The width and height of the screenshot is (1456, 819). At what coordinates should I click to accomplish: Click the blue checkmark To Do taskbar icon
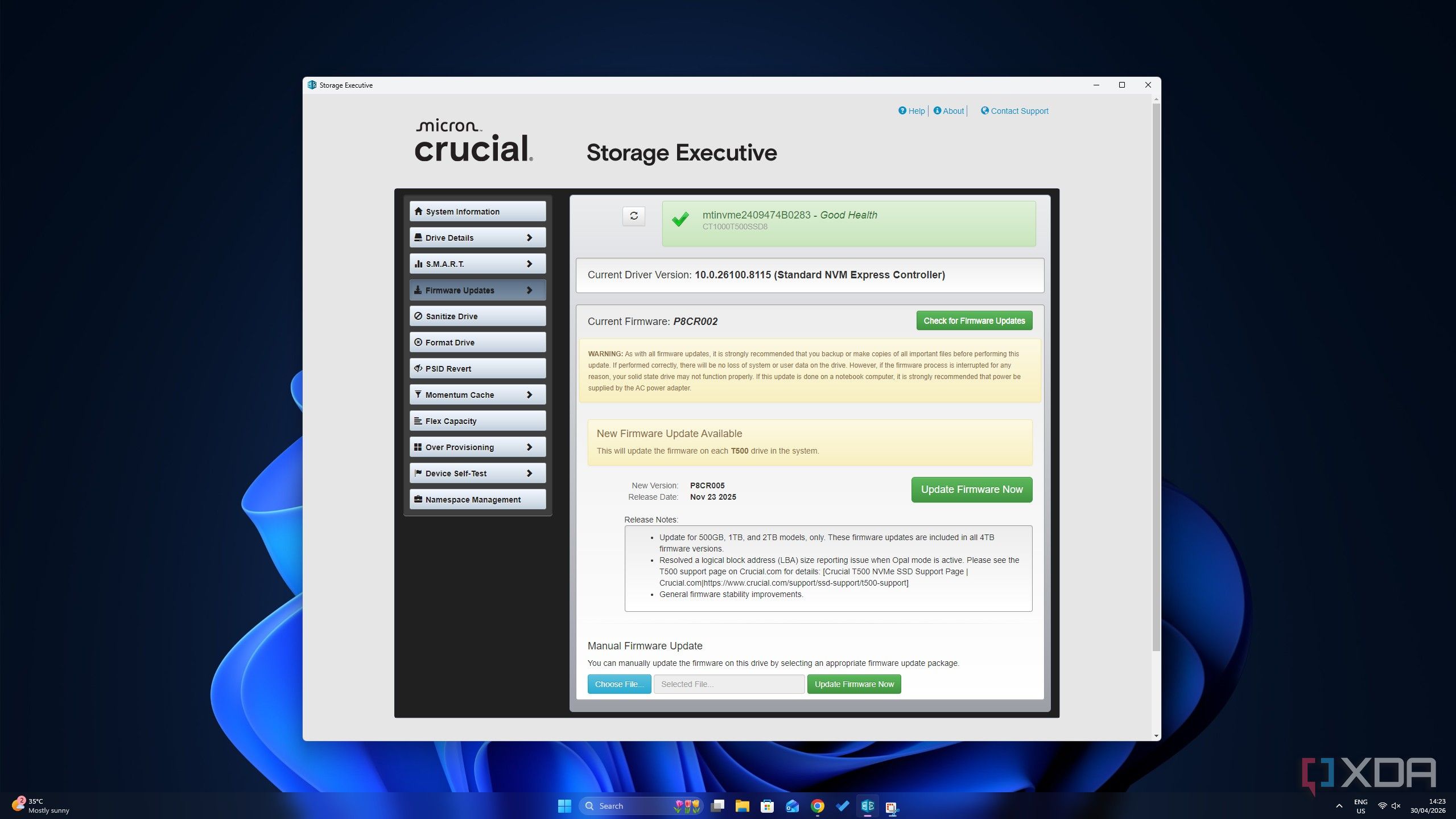842,806
